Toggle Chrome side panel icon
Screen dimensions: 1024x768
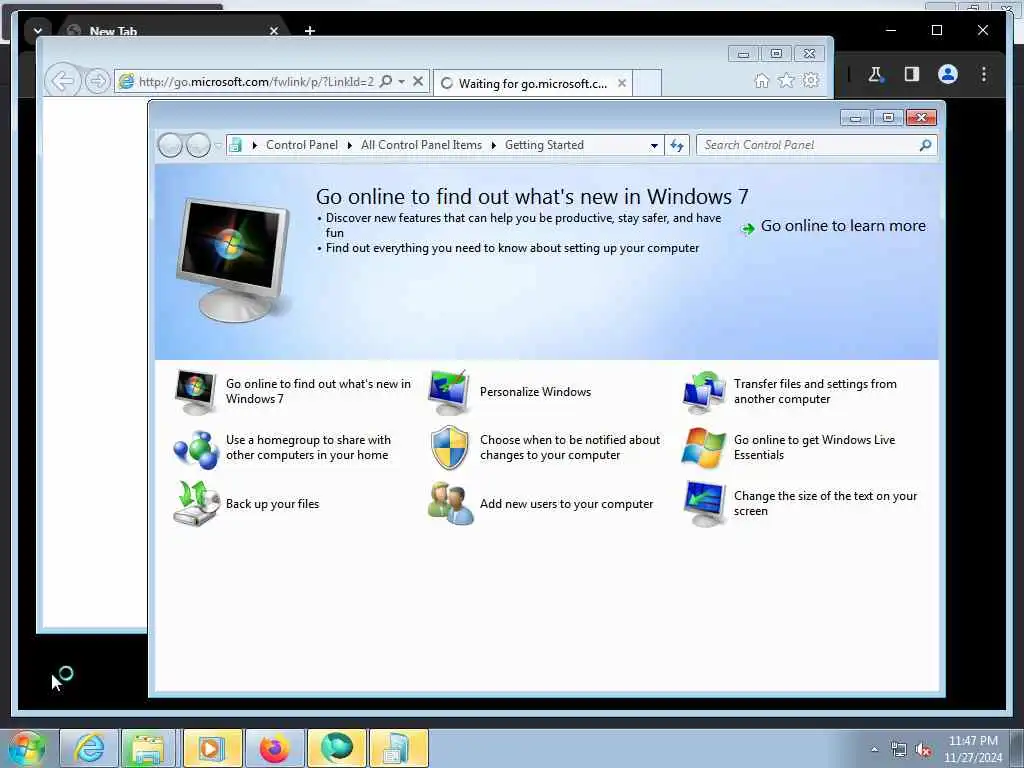(x=912, y=74)
